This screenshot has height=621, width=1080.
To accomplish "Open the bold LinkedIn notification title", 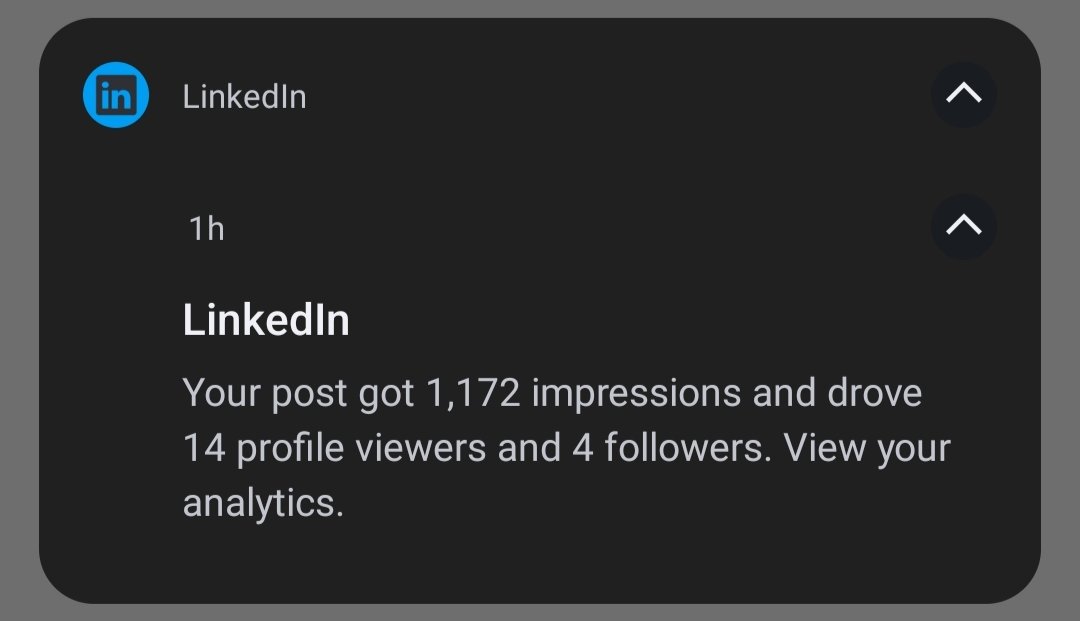I will 266,320.
